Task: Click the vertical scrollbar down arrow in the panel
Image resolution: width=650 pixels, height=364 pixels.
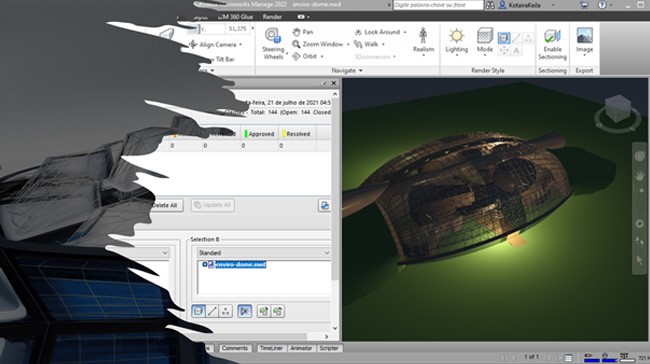Action: coord(335,328)
